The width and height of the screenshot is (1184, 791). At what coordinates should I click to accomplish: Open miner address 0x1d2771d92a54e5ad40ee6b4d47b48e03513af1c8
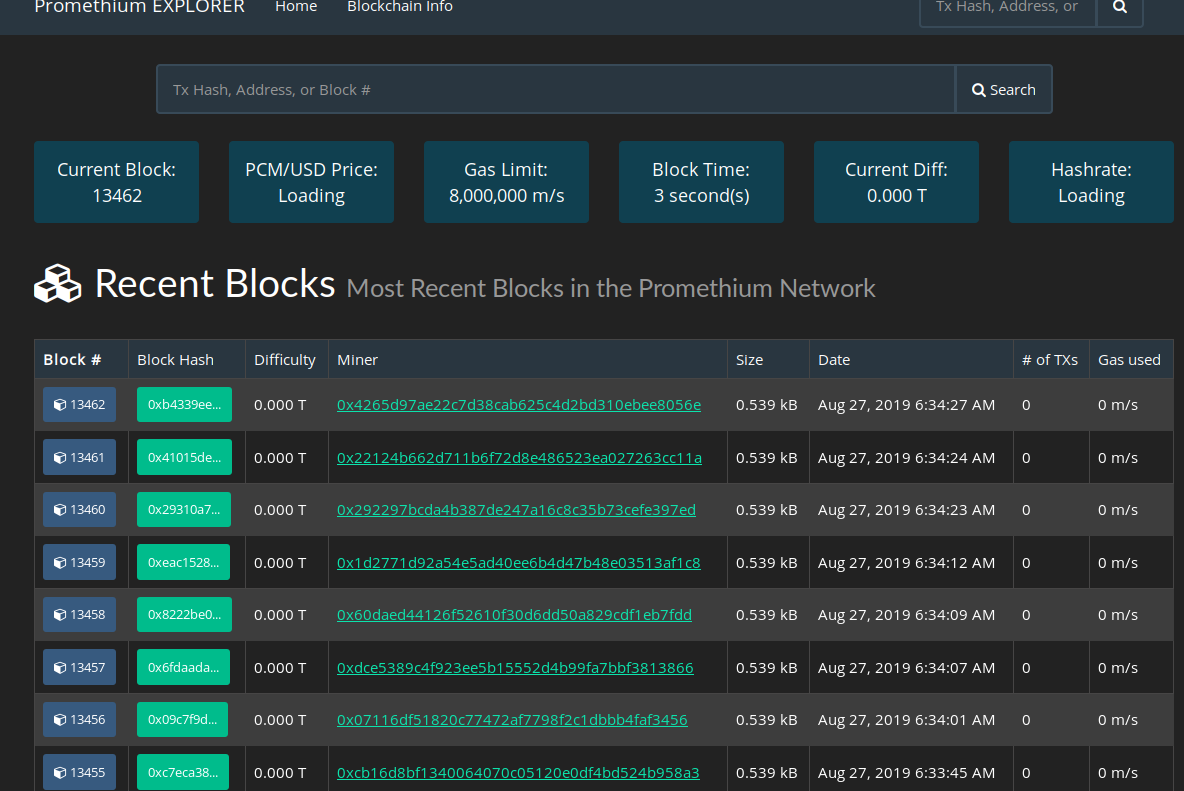(519, 562)
